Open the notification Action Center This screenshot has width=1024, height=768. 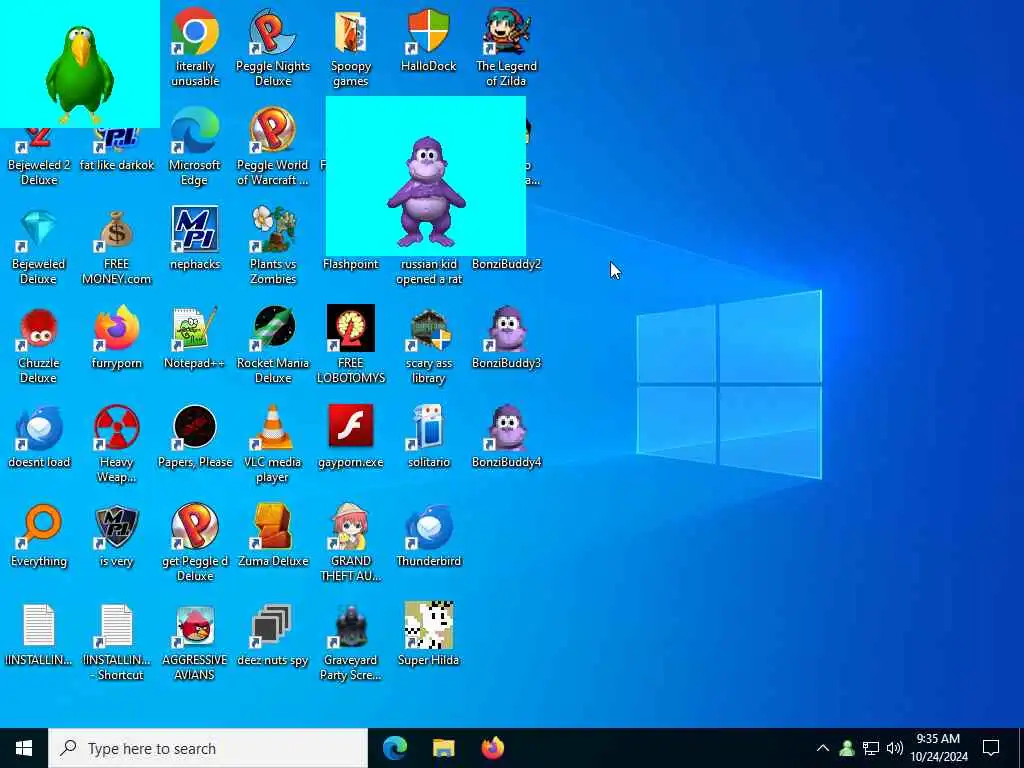click(991, 748)
